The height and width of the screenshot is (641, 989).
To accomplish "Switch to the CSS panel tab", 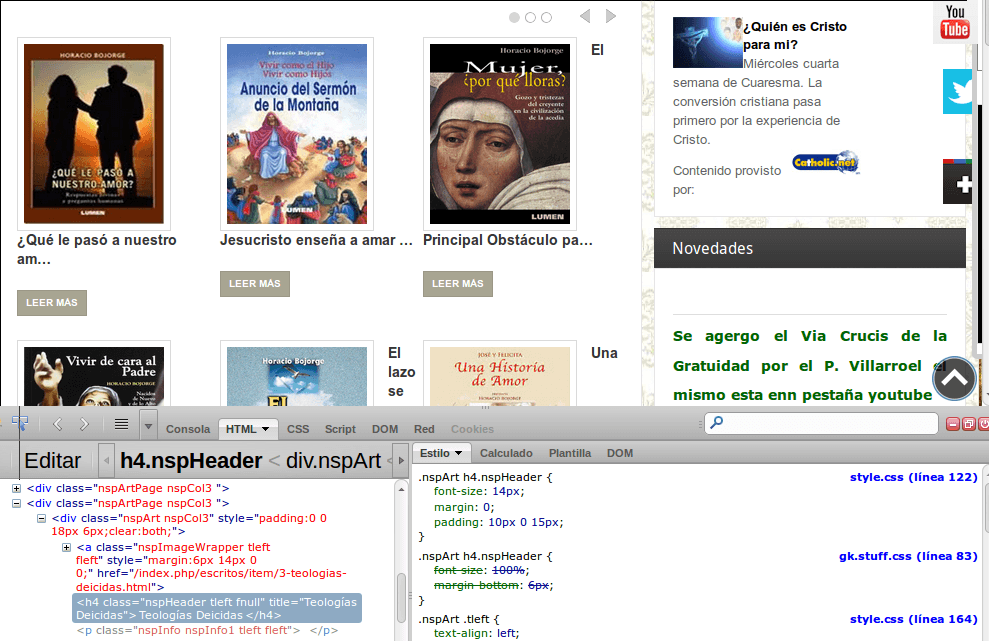I will tap(298, 429).
